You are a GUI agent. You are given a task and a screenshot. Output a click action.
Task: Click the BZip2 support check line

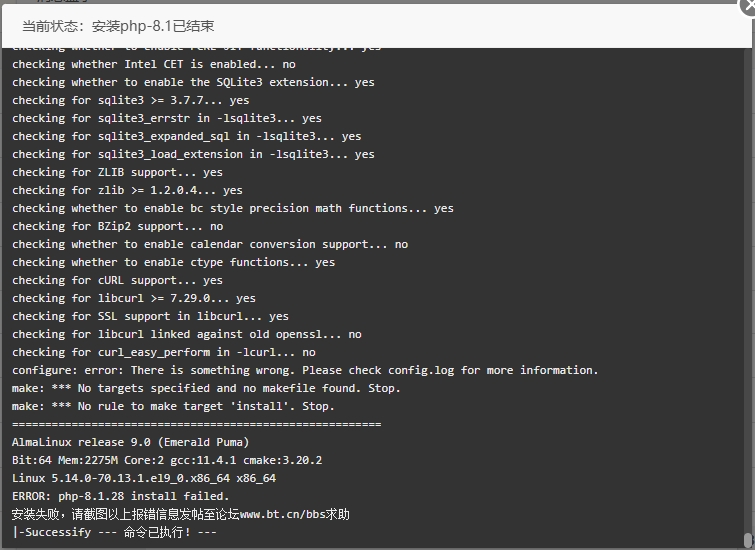point(117,226)
